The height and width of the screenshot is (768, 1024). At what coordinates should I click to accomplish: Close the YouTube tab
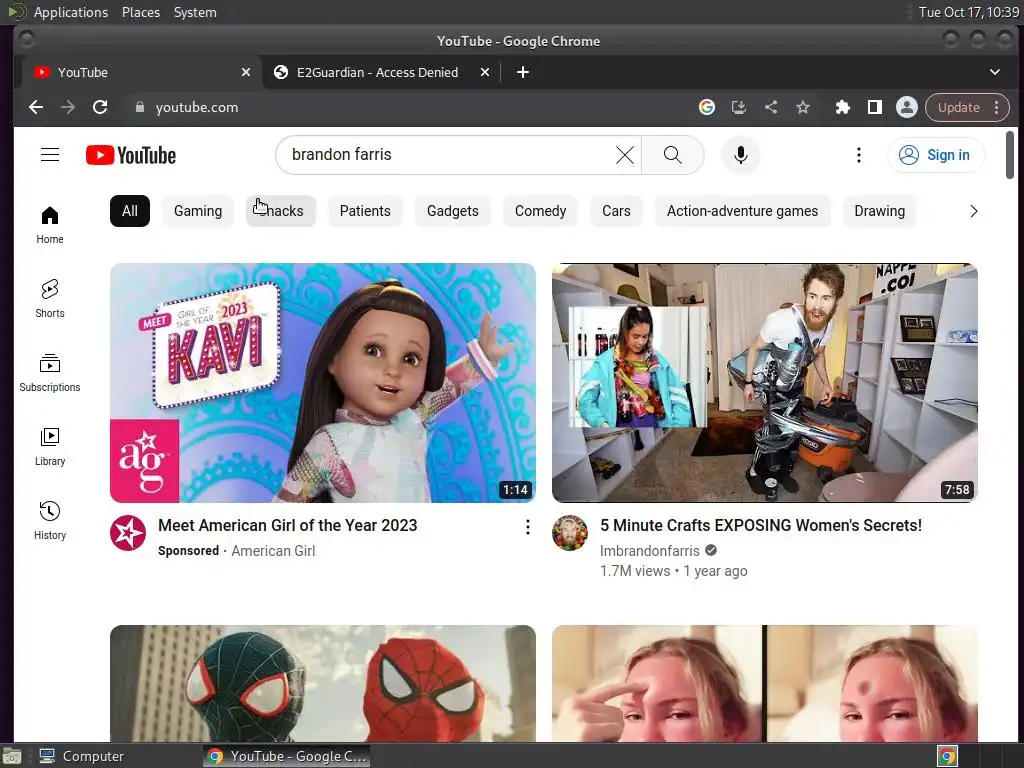coord(246,72)
